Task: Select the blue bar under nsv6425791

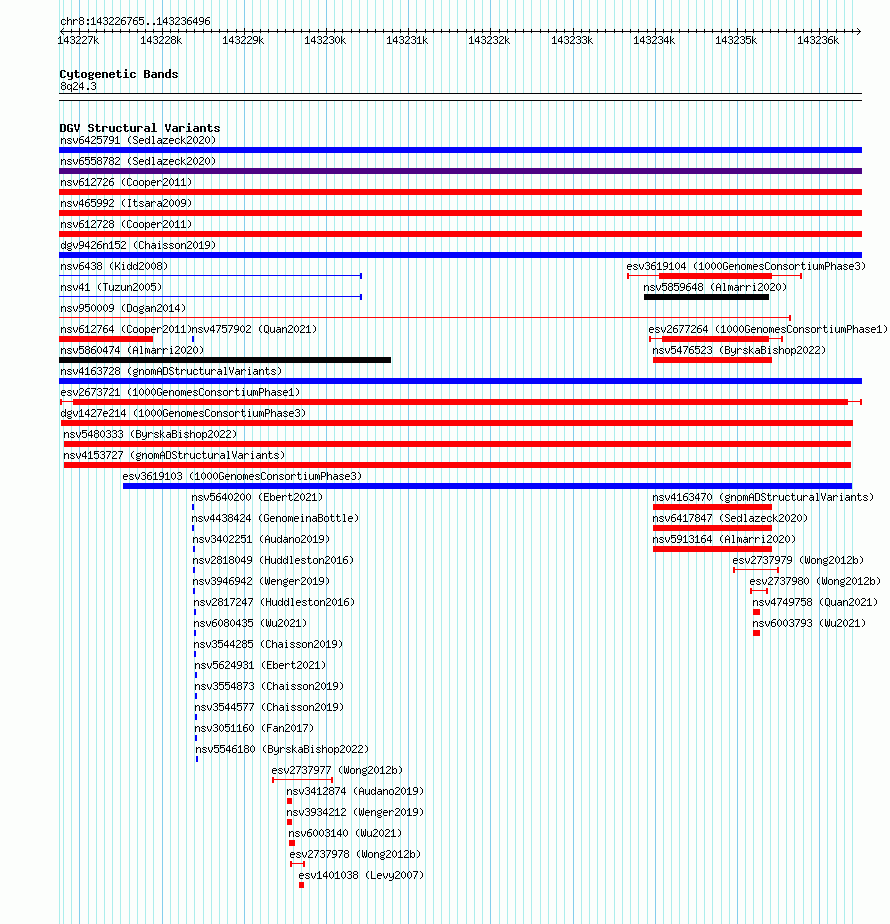Action: pyautogui.click(x=460, y=150)
